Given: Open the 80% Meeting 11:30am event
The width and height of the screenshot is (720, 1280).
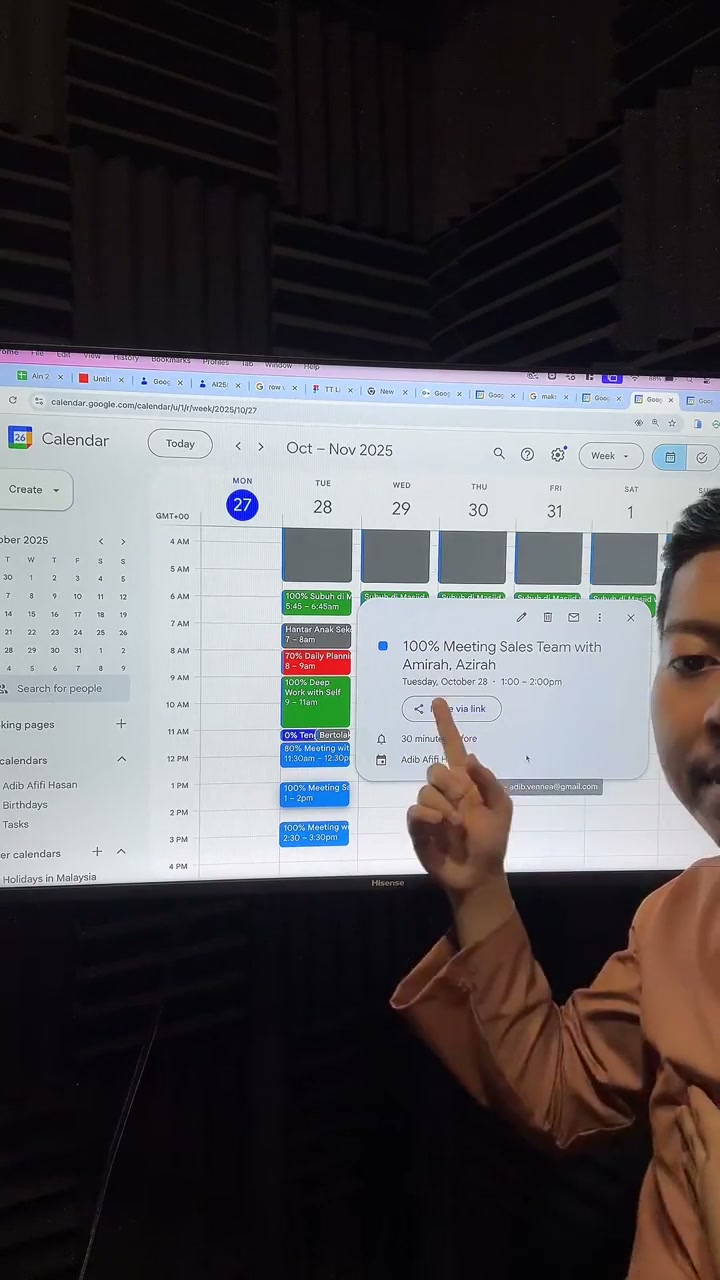Looking at the screenshot, I should coord(315,754).
